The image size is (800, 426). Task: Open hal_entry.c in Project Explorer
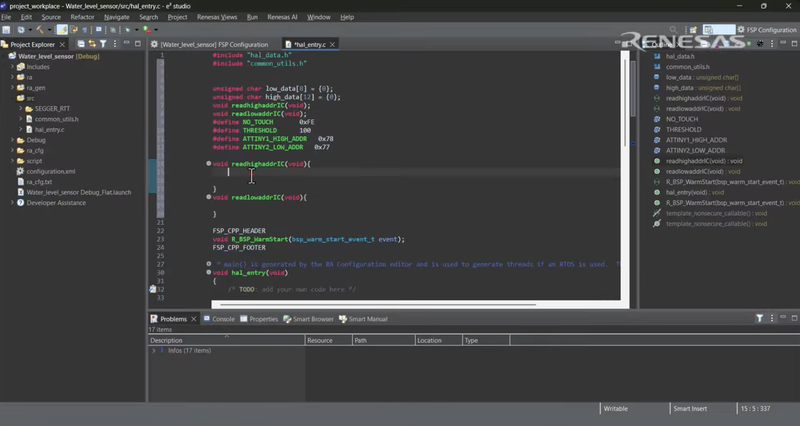(49, 130)
